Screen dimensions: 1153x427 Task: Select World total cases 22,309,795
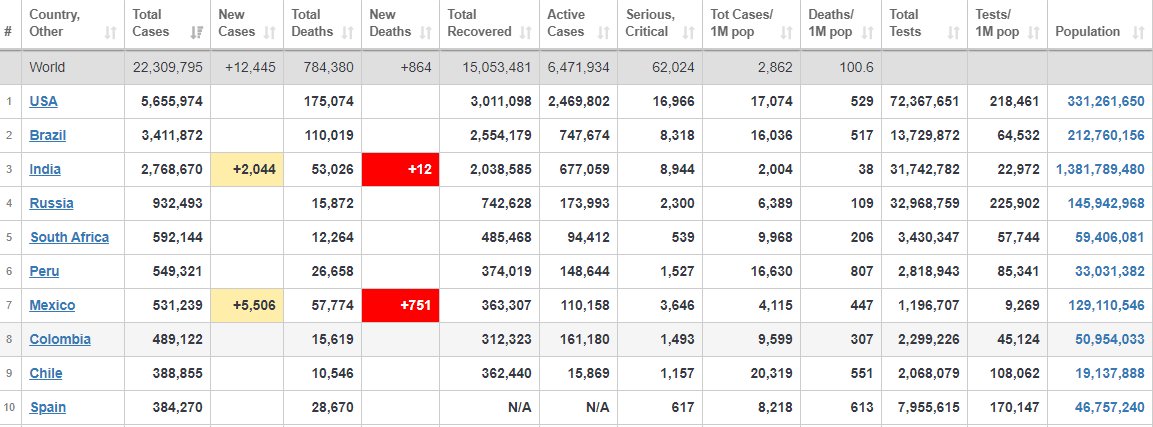pyautogui.click(x=168, y=68)
